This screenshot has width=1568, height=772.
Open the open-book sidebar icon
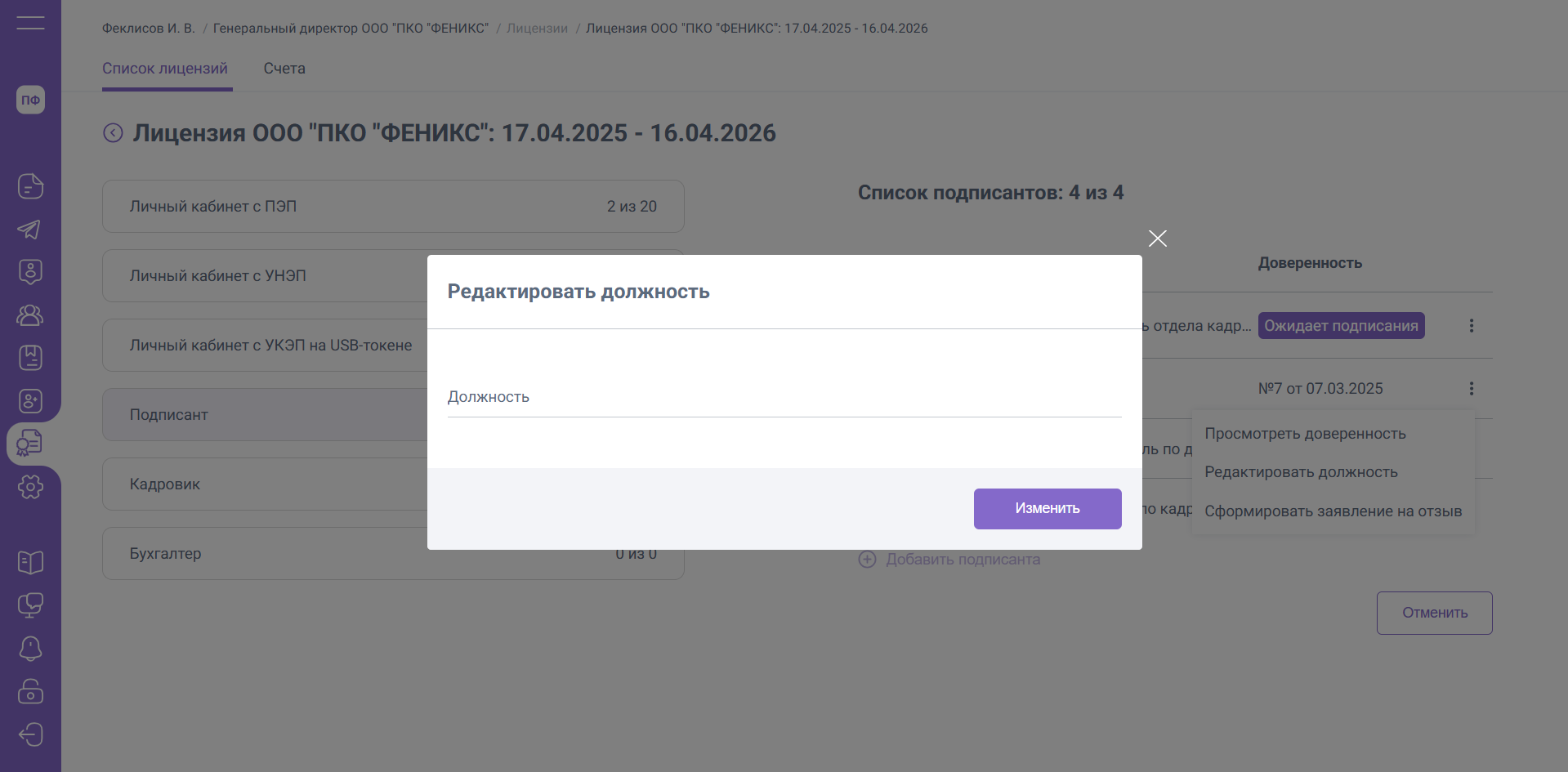click(x=30, y=562)
